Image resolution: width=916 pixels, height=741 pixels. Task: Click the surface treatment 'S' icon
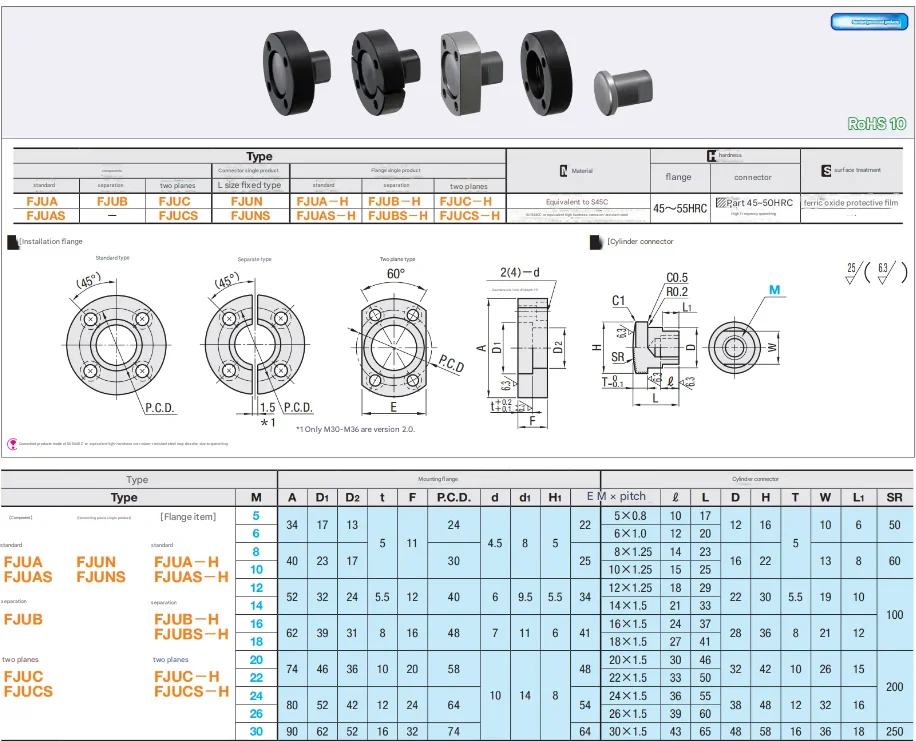826,171
